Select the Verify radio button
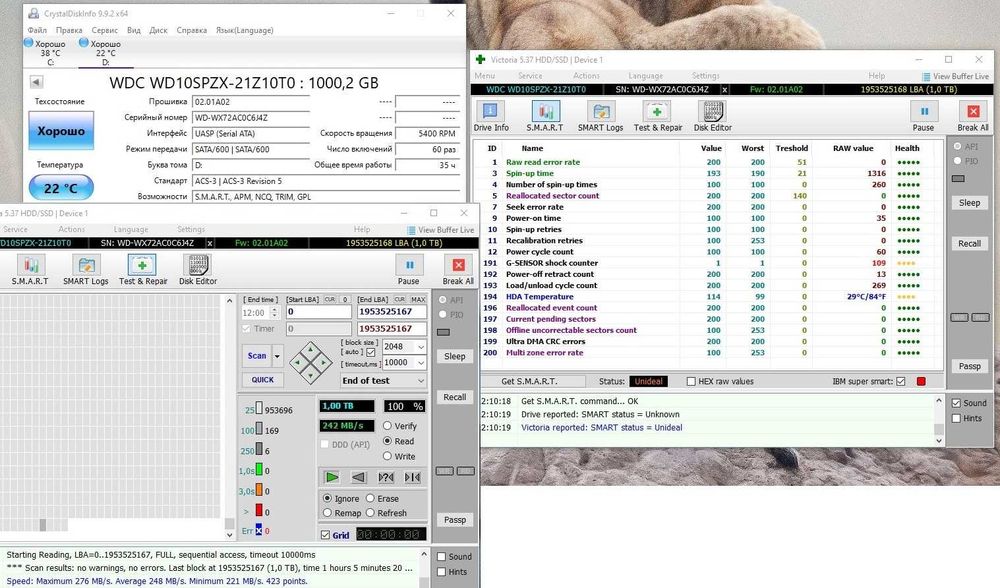Viewport: 1000px width, 588px height. [387, 425]
